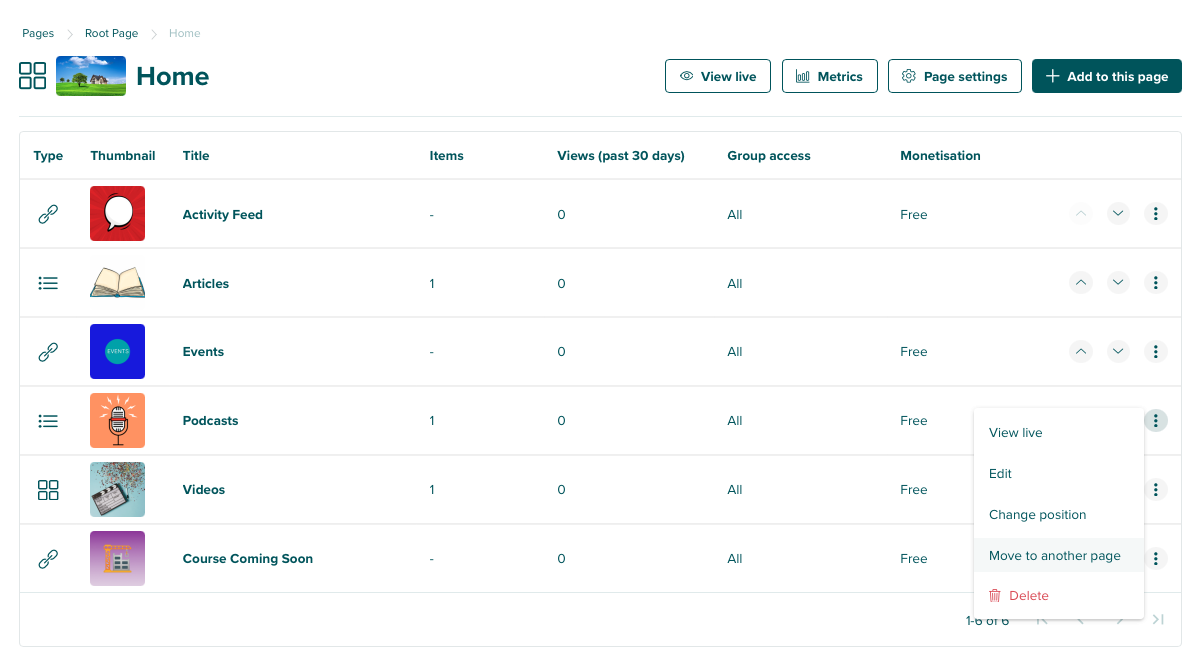Select the list-type icon next to Articles
The width and height of the screenshot is (1204, 649).
pos(48,282)
